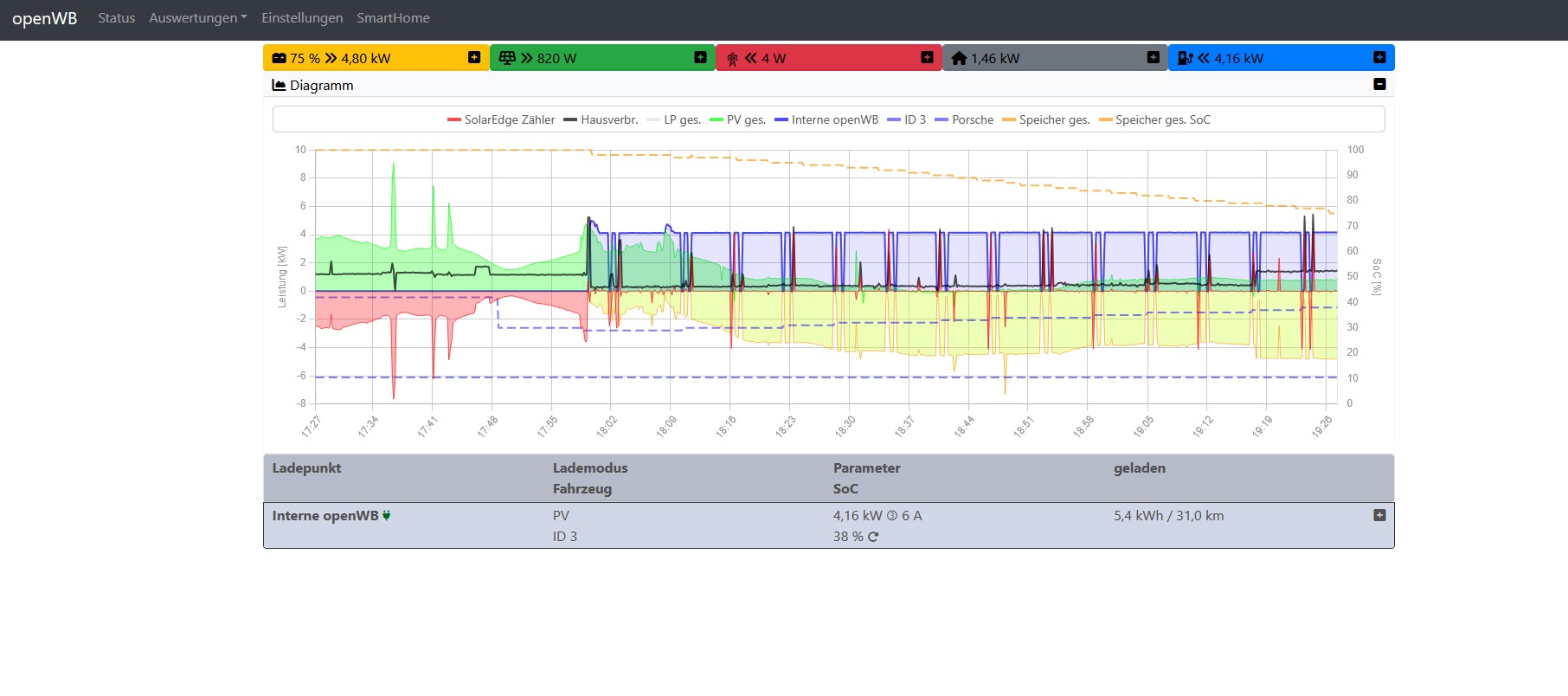Viewport: 1568px width, 696px height.
Task: Toggle SolarEdge Zähler series in legend
Action: point(501,119)
